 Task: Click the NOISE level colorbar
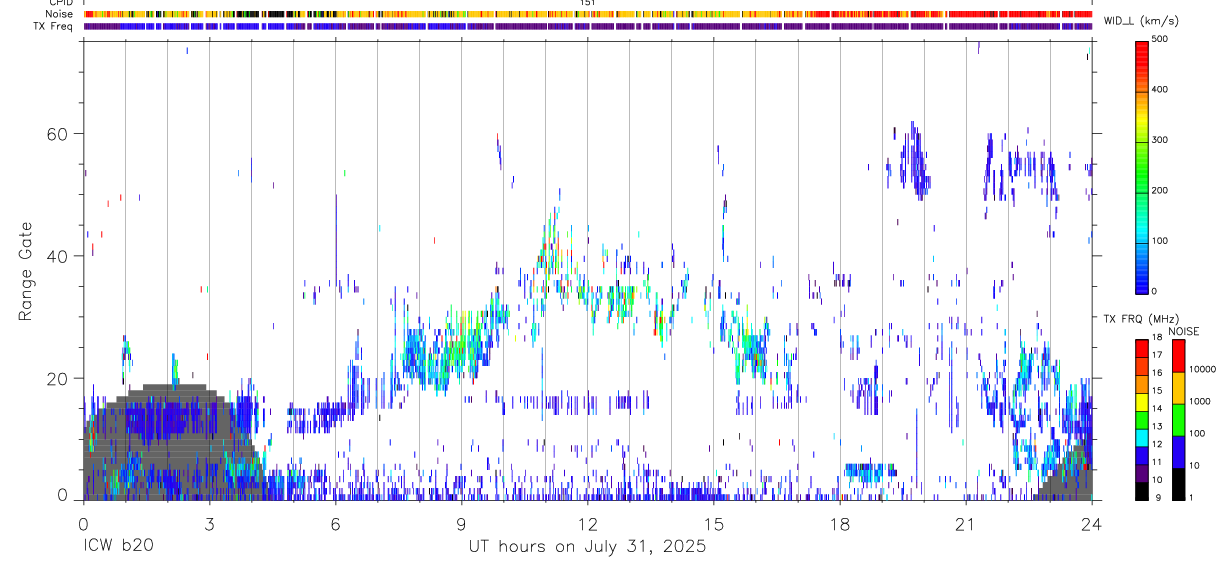tap(1178, 419)
